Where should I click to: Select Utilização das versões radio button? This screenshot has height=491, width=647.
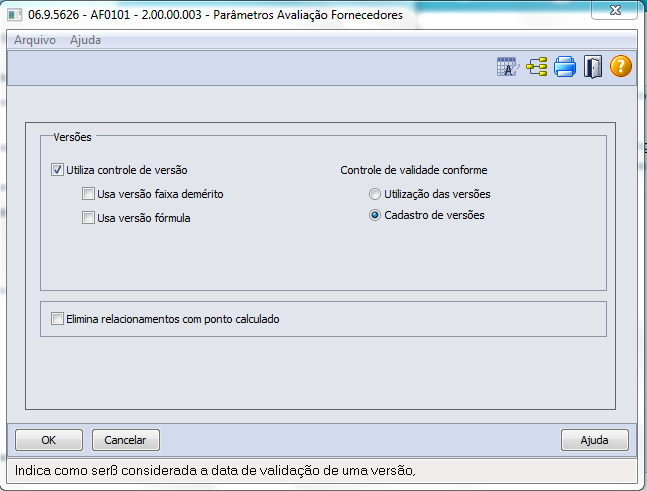(375, 194)
